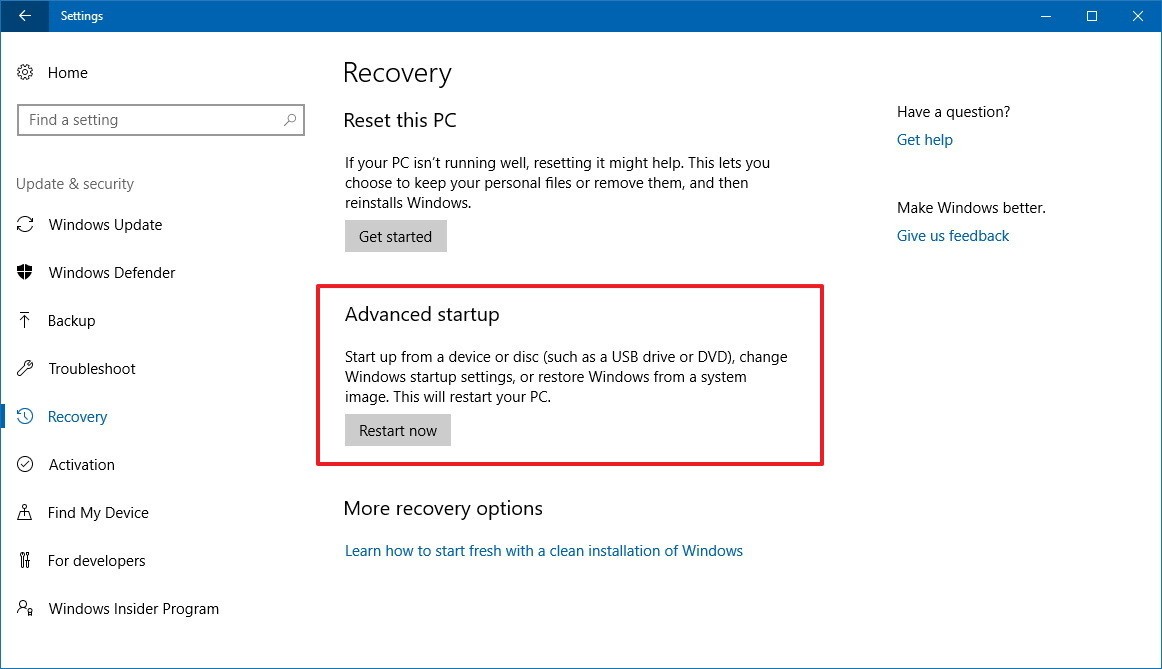Click the search magnifier in Find a setting

coord(290,120)
